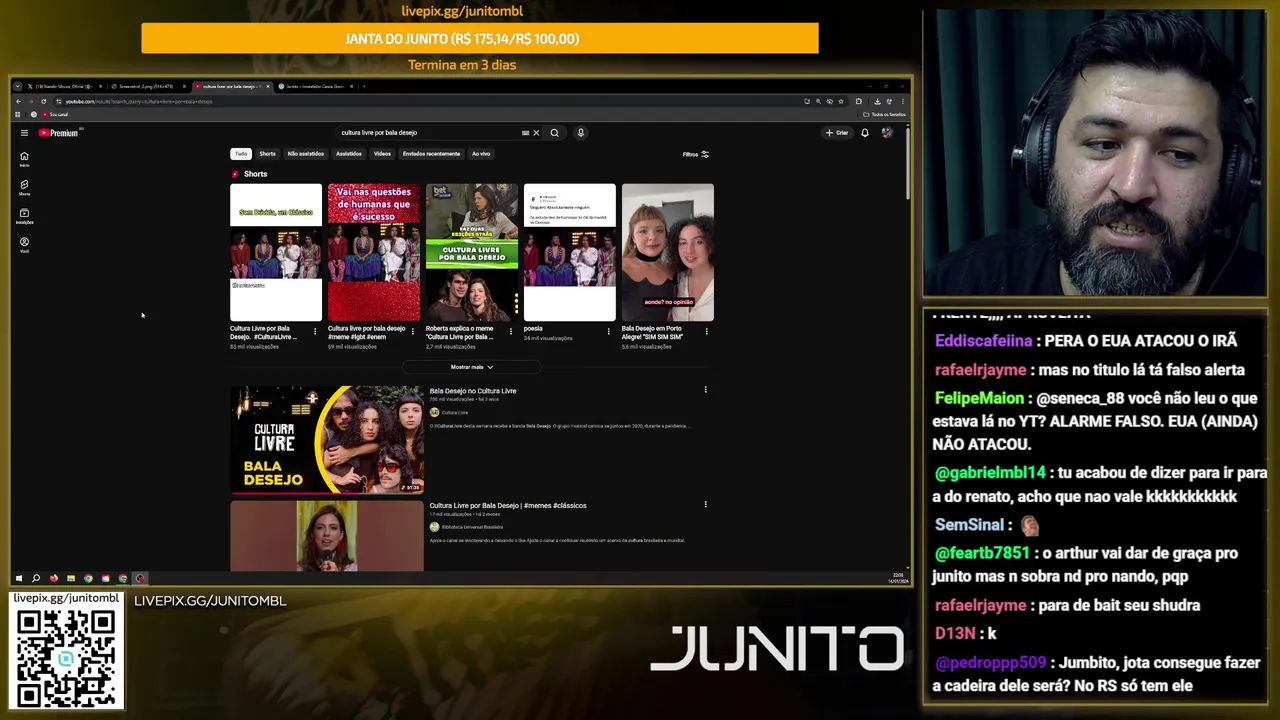Image resolution: width=1280 pixels, height=720 pixels.
Task: Click the 'Criar' create button
Action: pos(837,132)
